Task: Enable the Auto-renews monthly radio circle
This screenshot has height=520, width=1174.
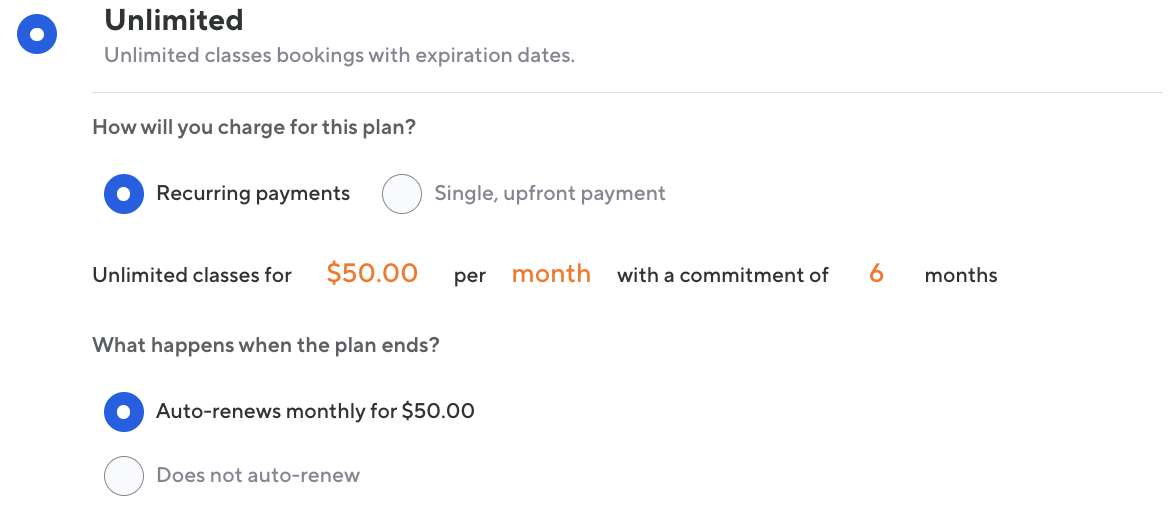Action: click(124, 411)
